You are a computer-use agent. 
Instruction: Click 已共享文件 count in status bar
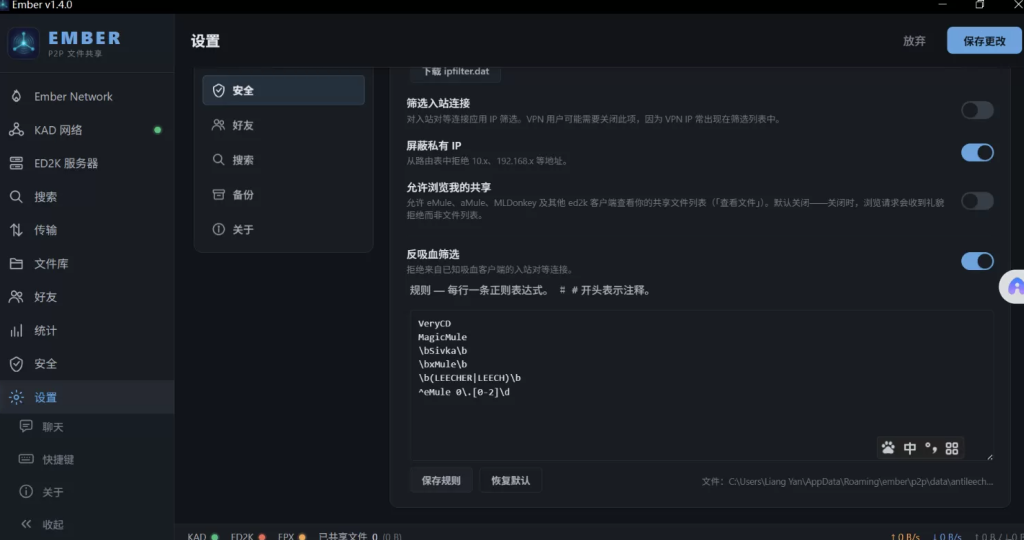[x=360, y=536]
